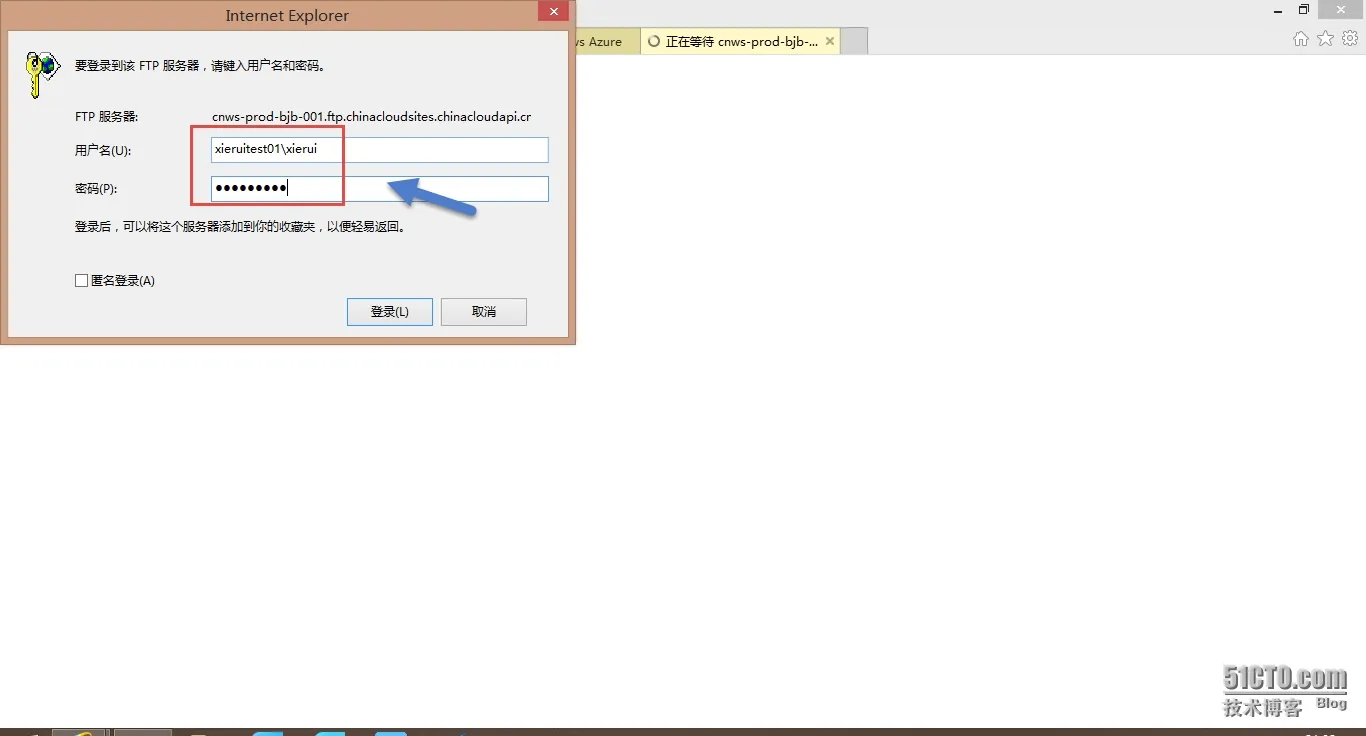1366x736 pixels.
Task: Close the waiting cnws-prod-bjb tab
Action: tap(830, 42)
